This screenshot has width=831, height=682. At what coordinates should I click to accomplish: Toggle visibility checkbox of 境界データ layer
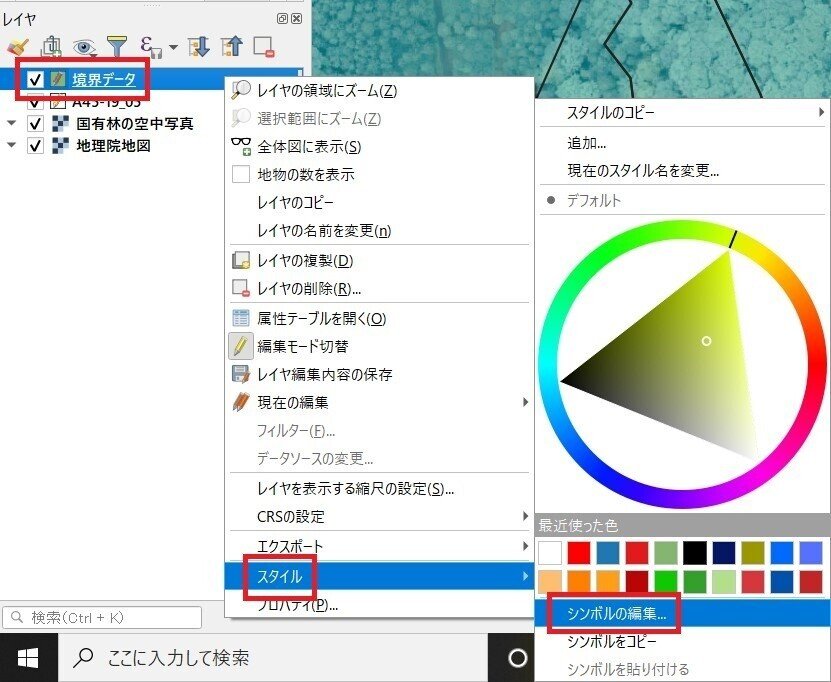pyautogui.click(x=36, y=78)
